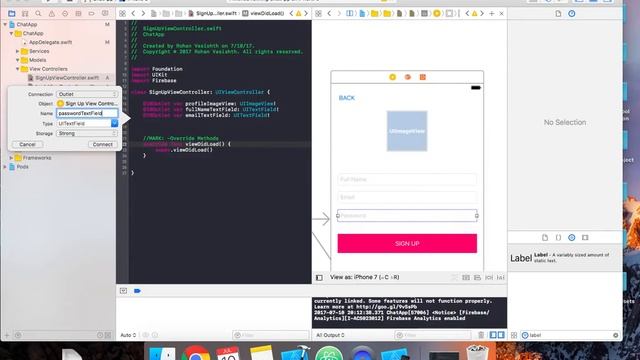Click the pink SIGN UP button on canvas
Image resolution: width=640 pixels, height=360 pixels.
tap(407, 243)
